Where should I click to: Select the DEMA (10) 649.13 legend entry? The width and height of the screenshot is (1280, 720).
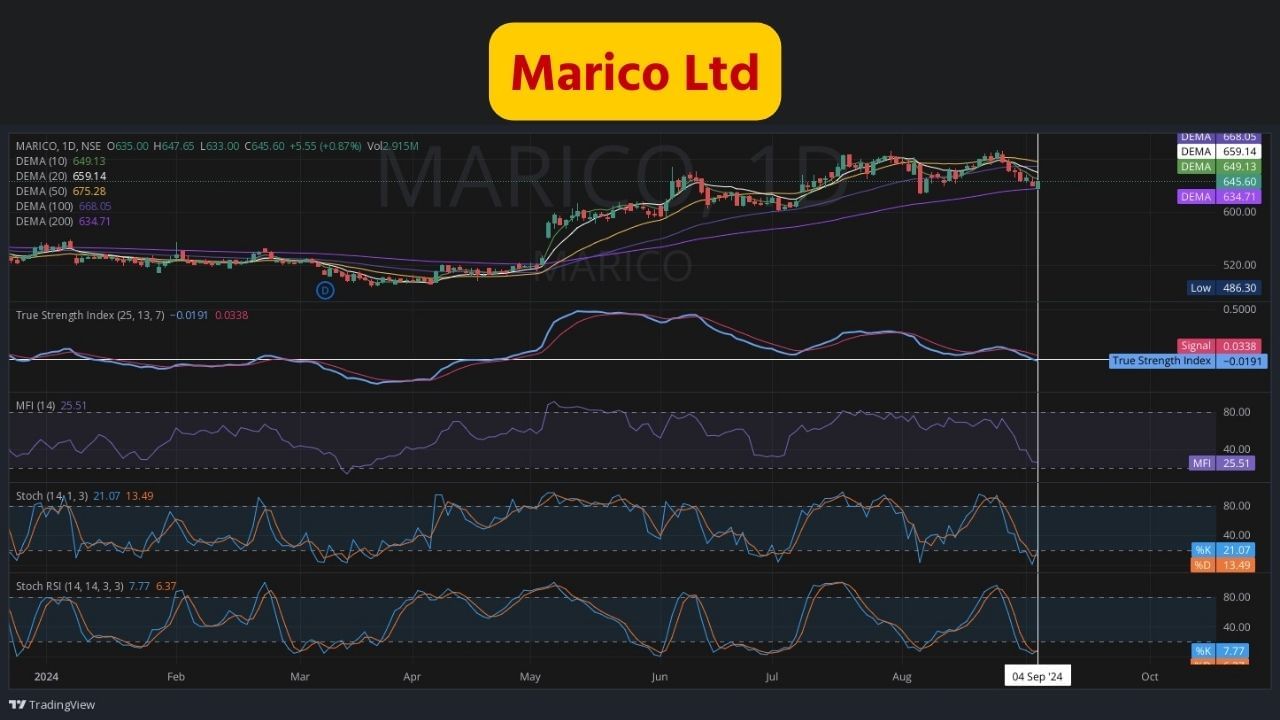click(60, 161)
